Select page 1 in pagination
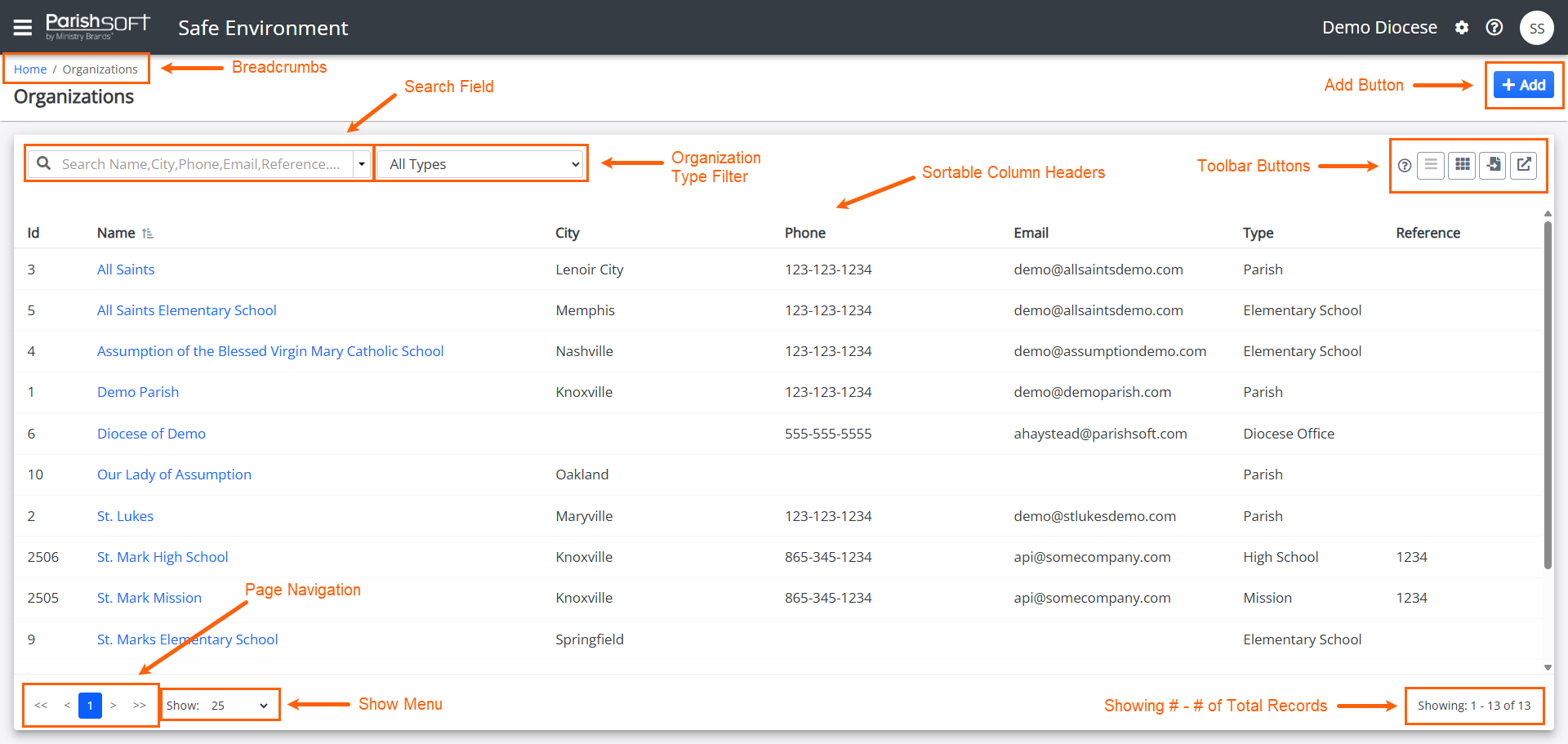Image resolution: width=1568 pixels, height=744 pixels. [90, 706]
